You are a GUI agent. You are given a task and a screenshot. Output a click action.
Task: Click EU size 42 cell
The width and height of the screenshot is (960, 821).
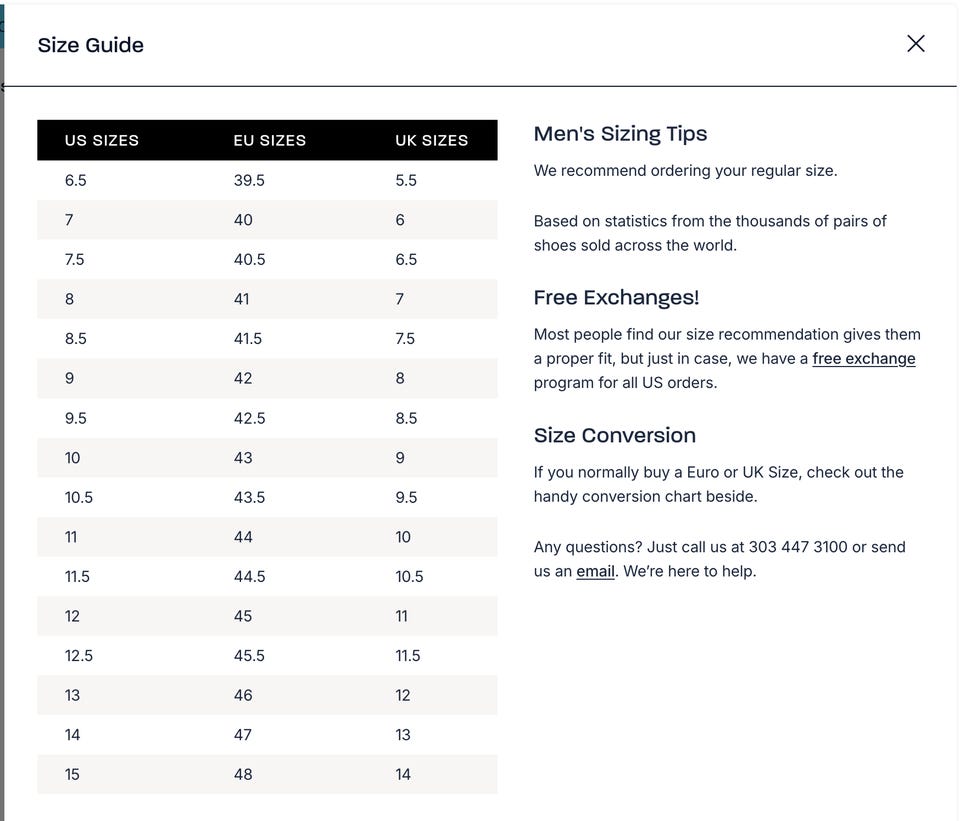point(243,378)
